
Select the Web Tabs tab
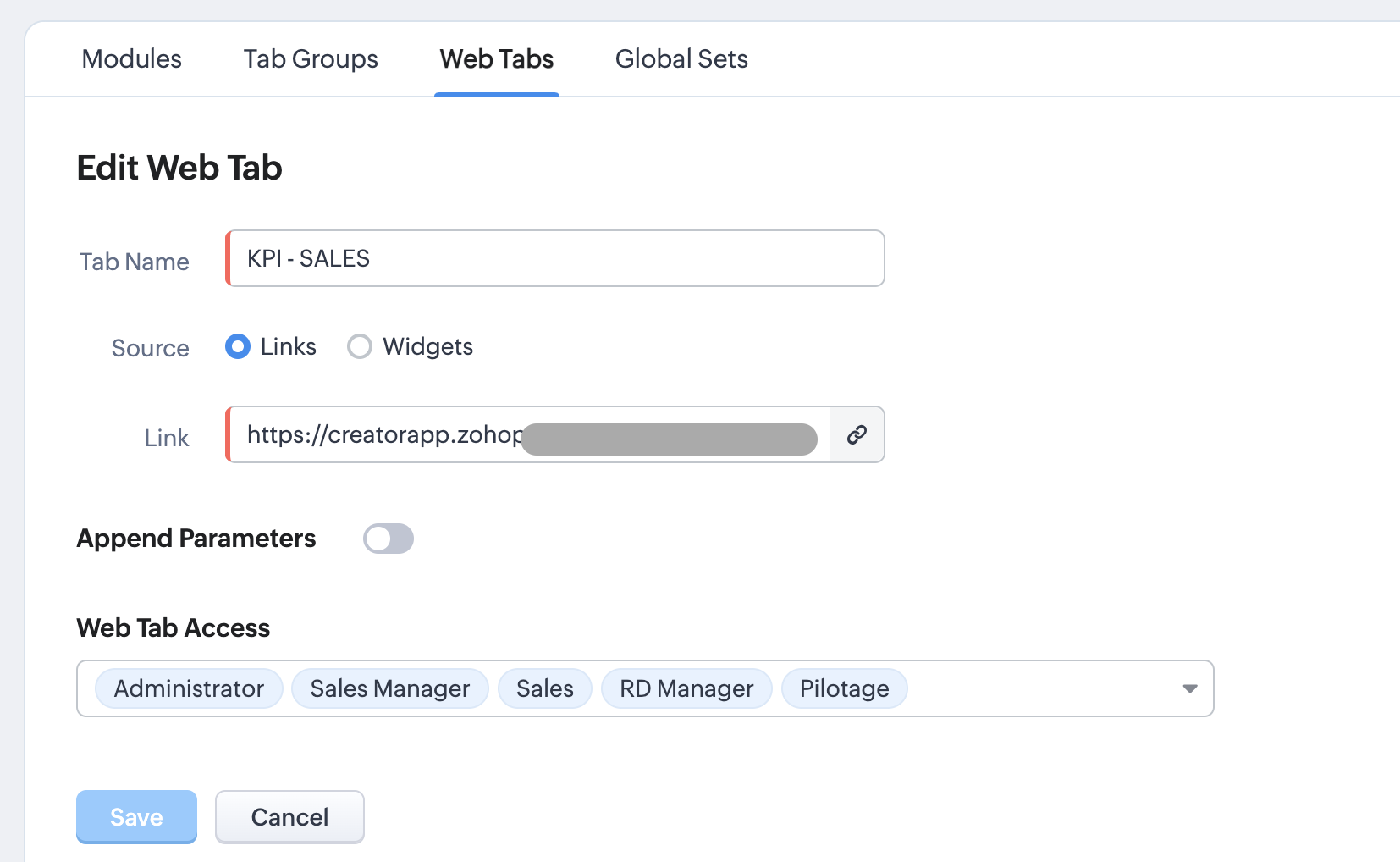pos(496,59)
